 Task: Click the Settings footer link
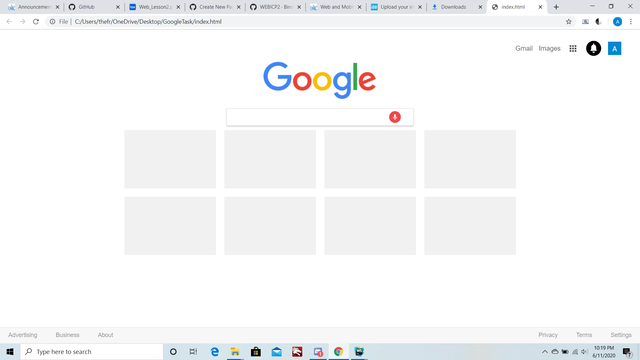coord(621,335)
